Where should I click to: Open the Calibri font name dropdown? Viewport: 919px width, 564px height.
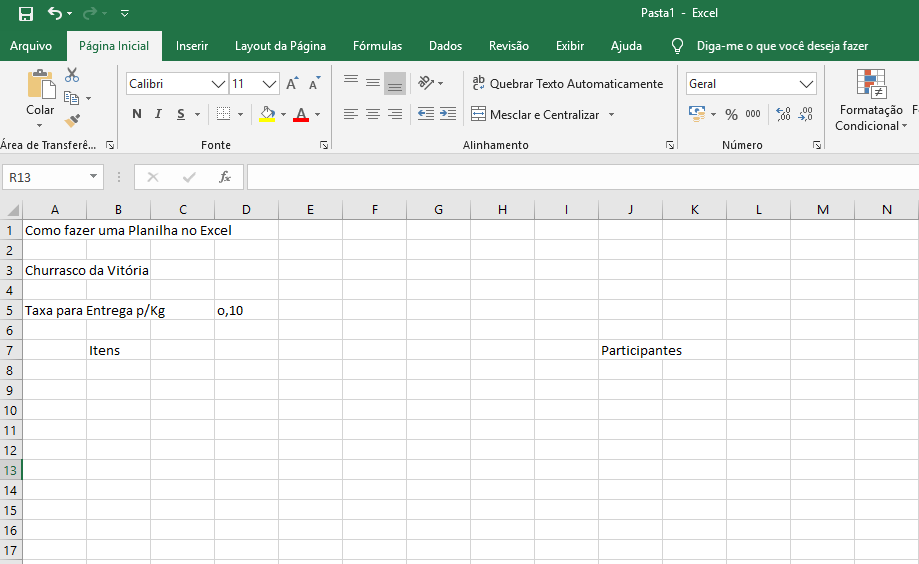coord(218,84)
